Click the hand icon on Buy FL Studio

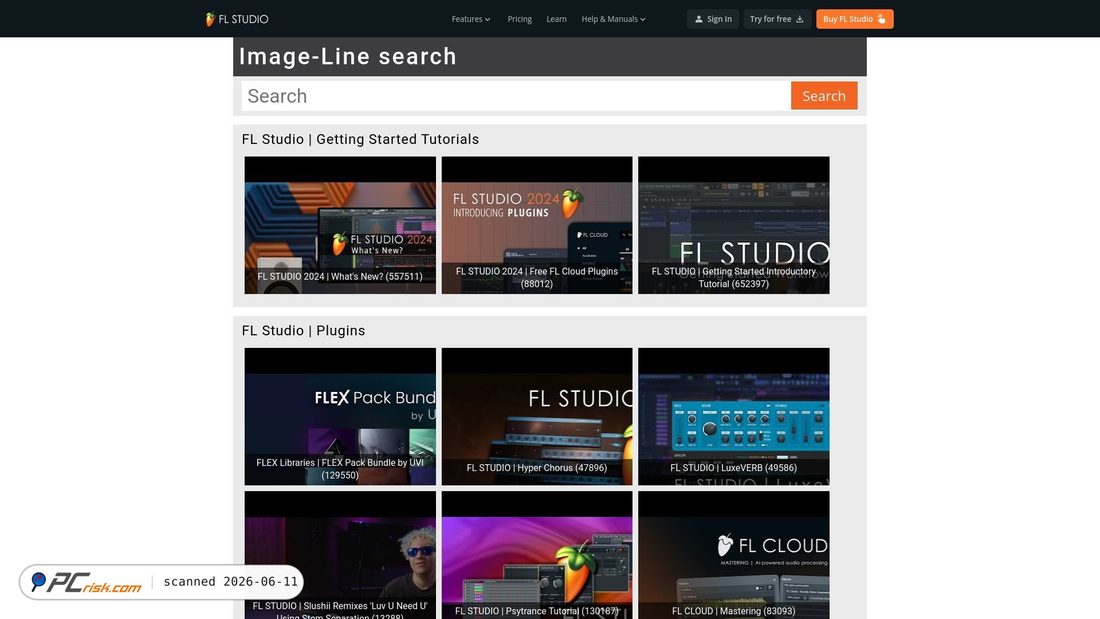[x=882, y=19]
